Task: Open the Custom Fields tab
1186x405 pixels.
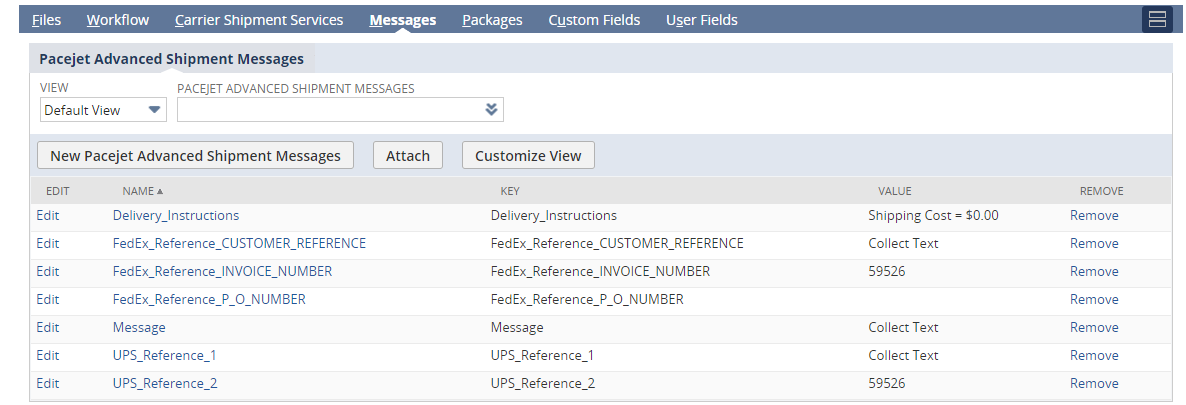Action: point(594,20)
